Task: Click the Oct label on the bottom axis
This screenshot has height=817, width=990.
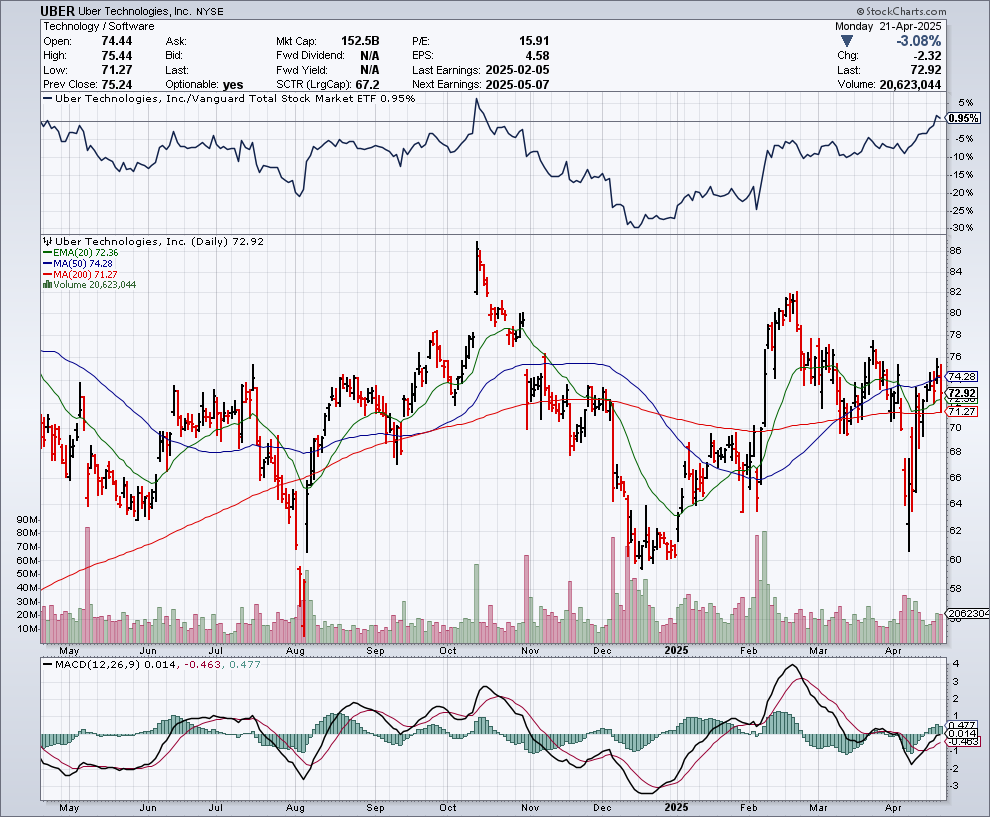Action: click(448, 806)
